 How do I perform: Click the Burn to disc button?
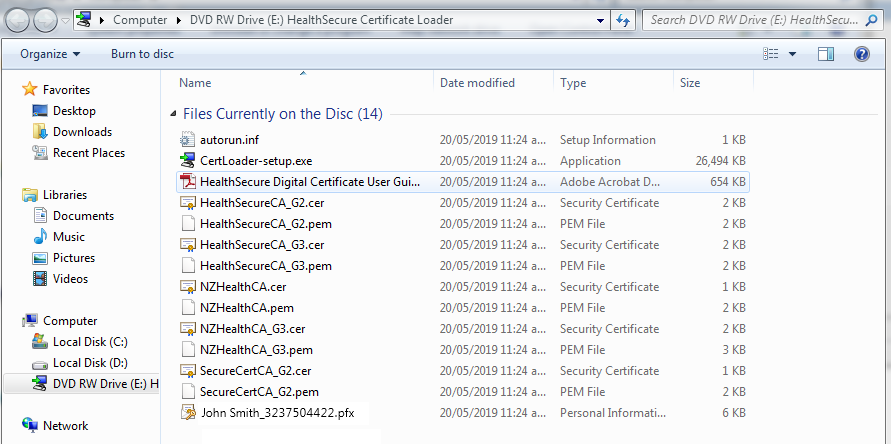click(142, 54)
